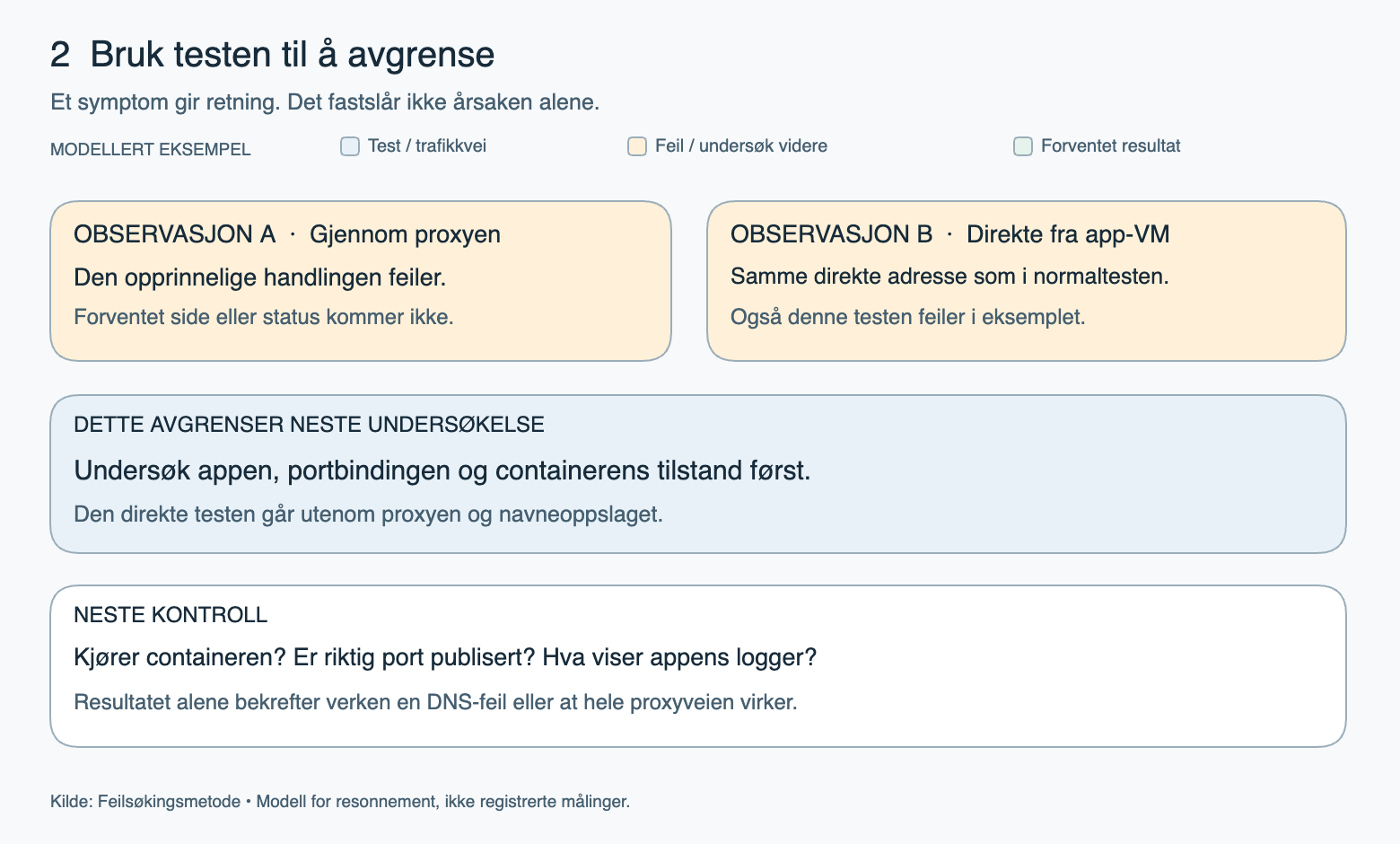Click 'OBSERVASJON B · Direkte fra app-VM' title
The width and height of the screenshot is (1400, 844).
tap(950, 234)
